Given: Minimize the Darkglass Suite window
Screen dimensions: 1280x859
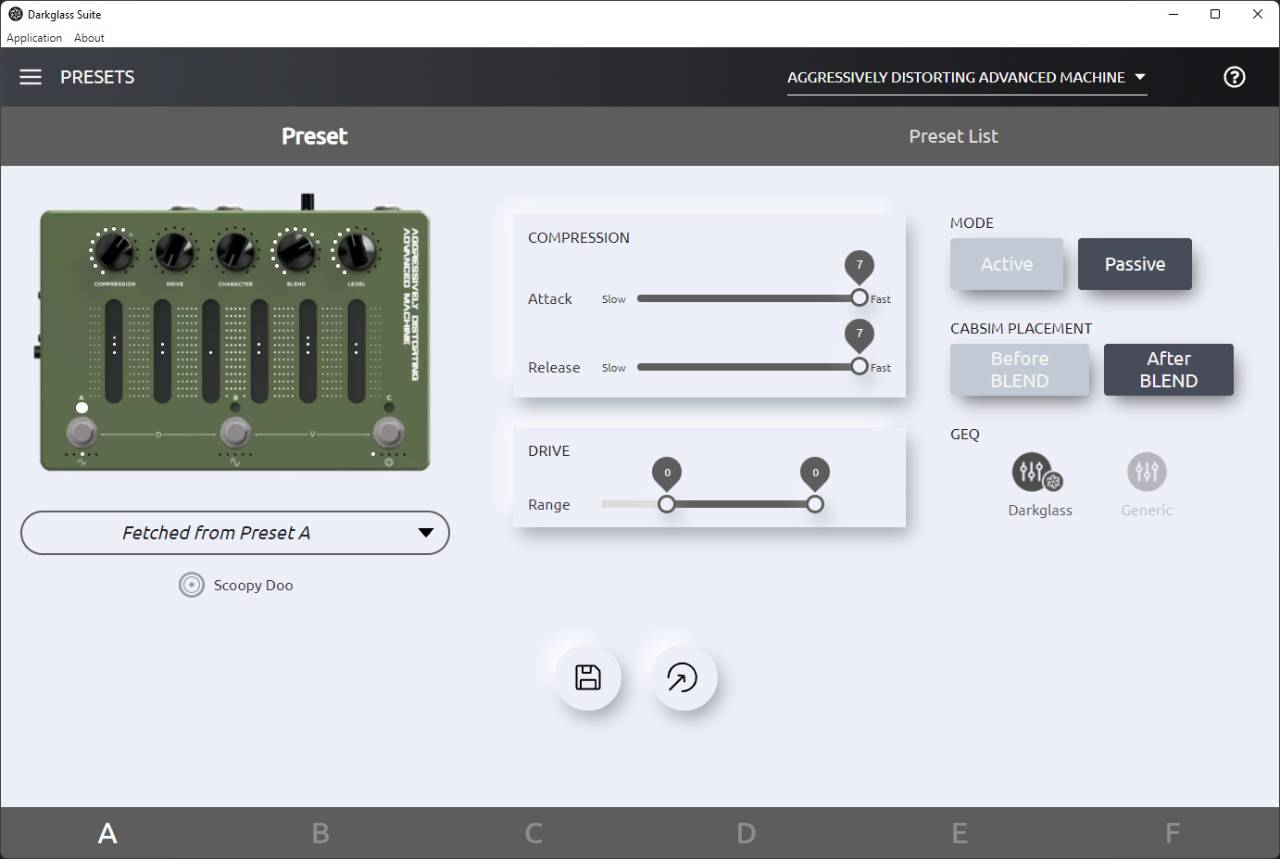Looking at the screenshot, I should pyautogui.click(x=1172, y=14).
